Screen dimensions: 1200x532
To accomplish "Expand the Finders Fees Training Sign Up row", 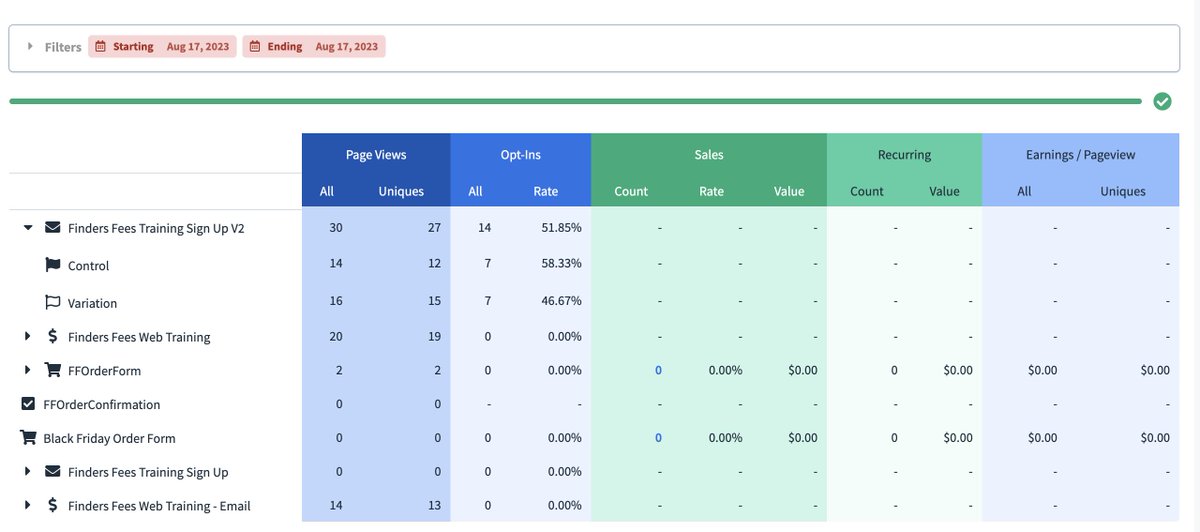I will pos(28,472).
